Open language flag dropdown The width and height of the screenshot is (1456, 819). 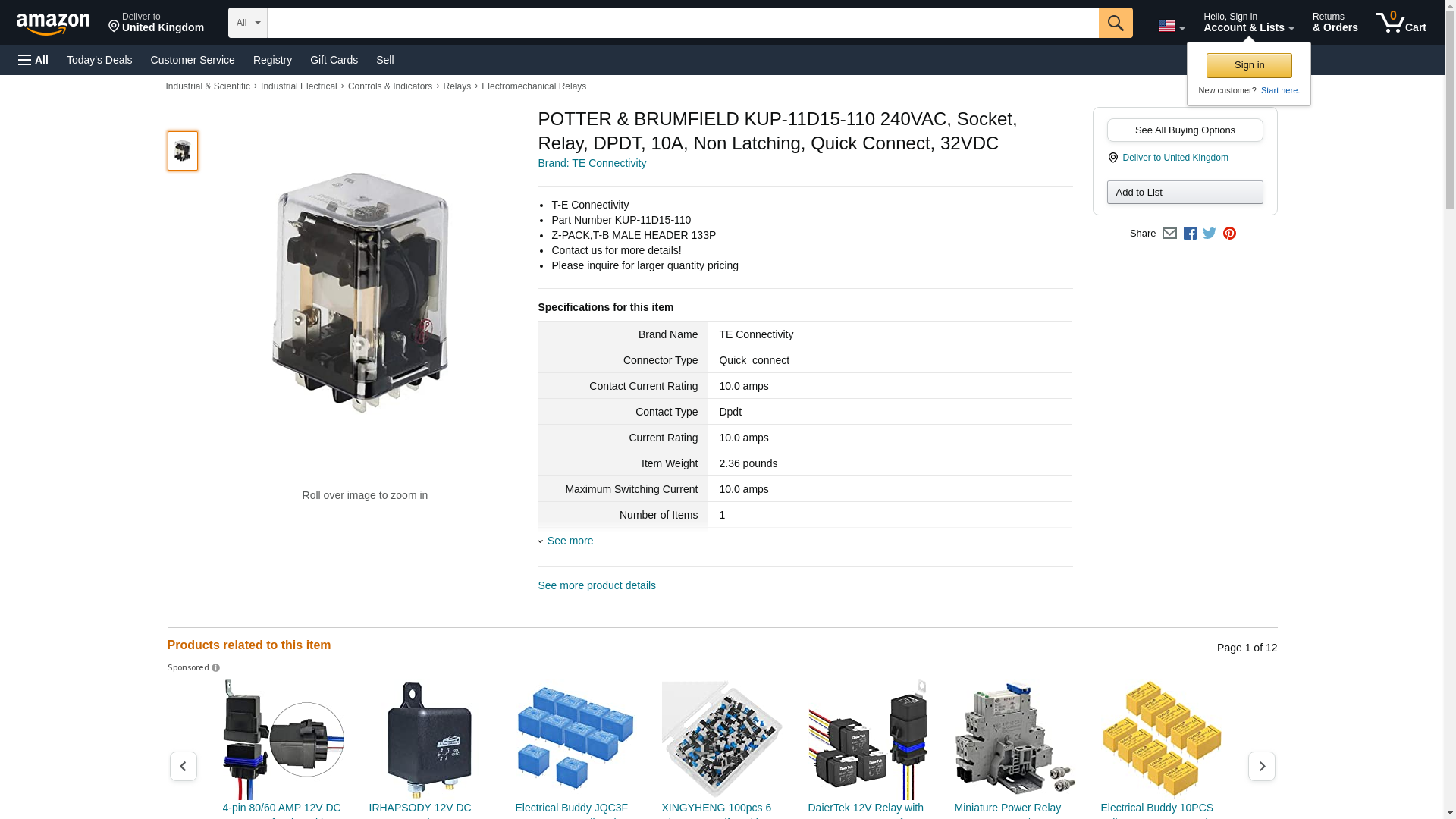point(1171,26)
